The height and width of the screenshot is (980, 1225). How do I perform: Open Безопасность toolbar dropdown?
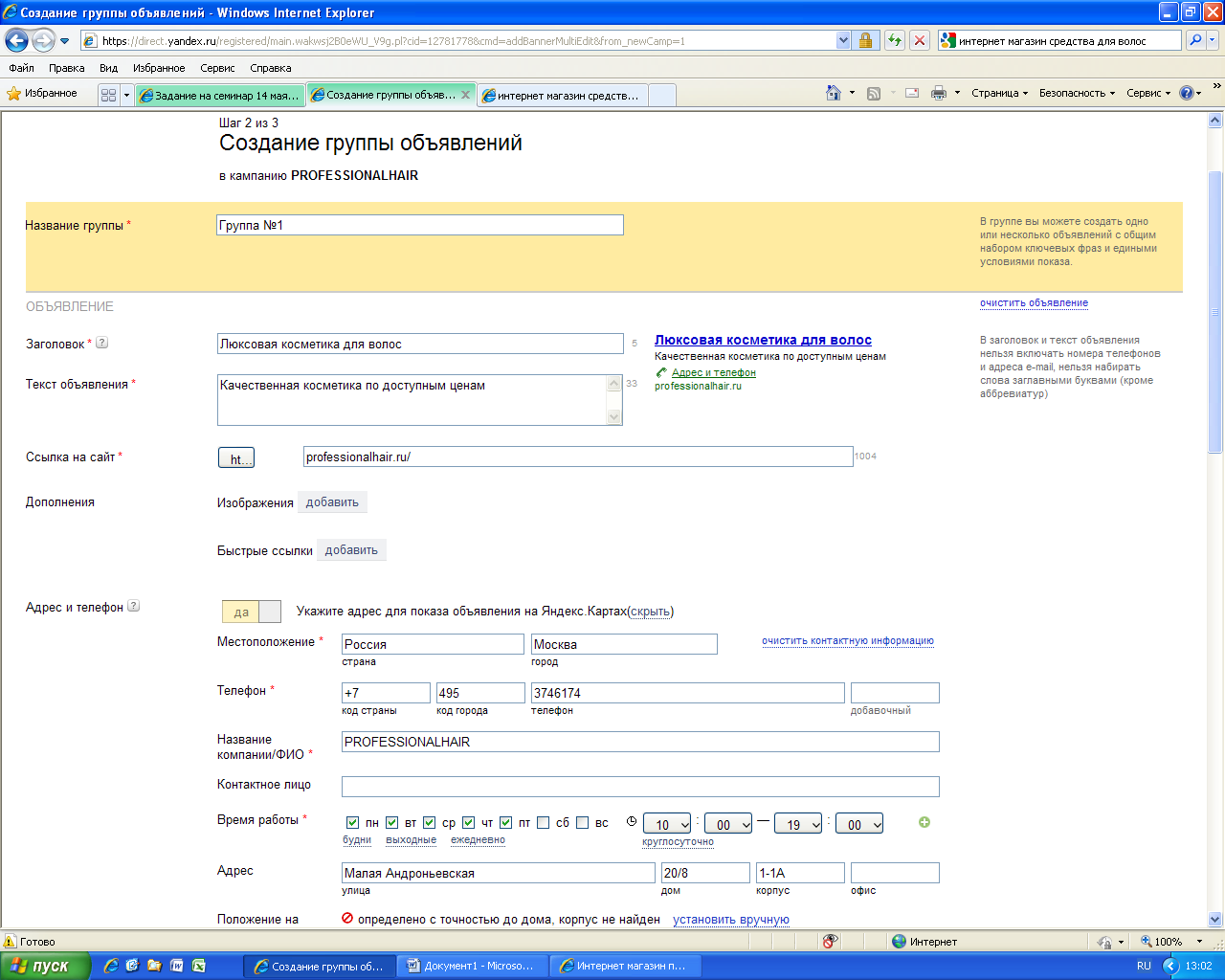point(1077,93)
